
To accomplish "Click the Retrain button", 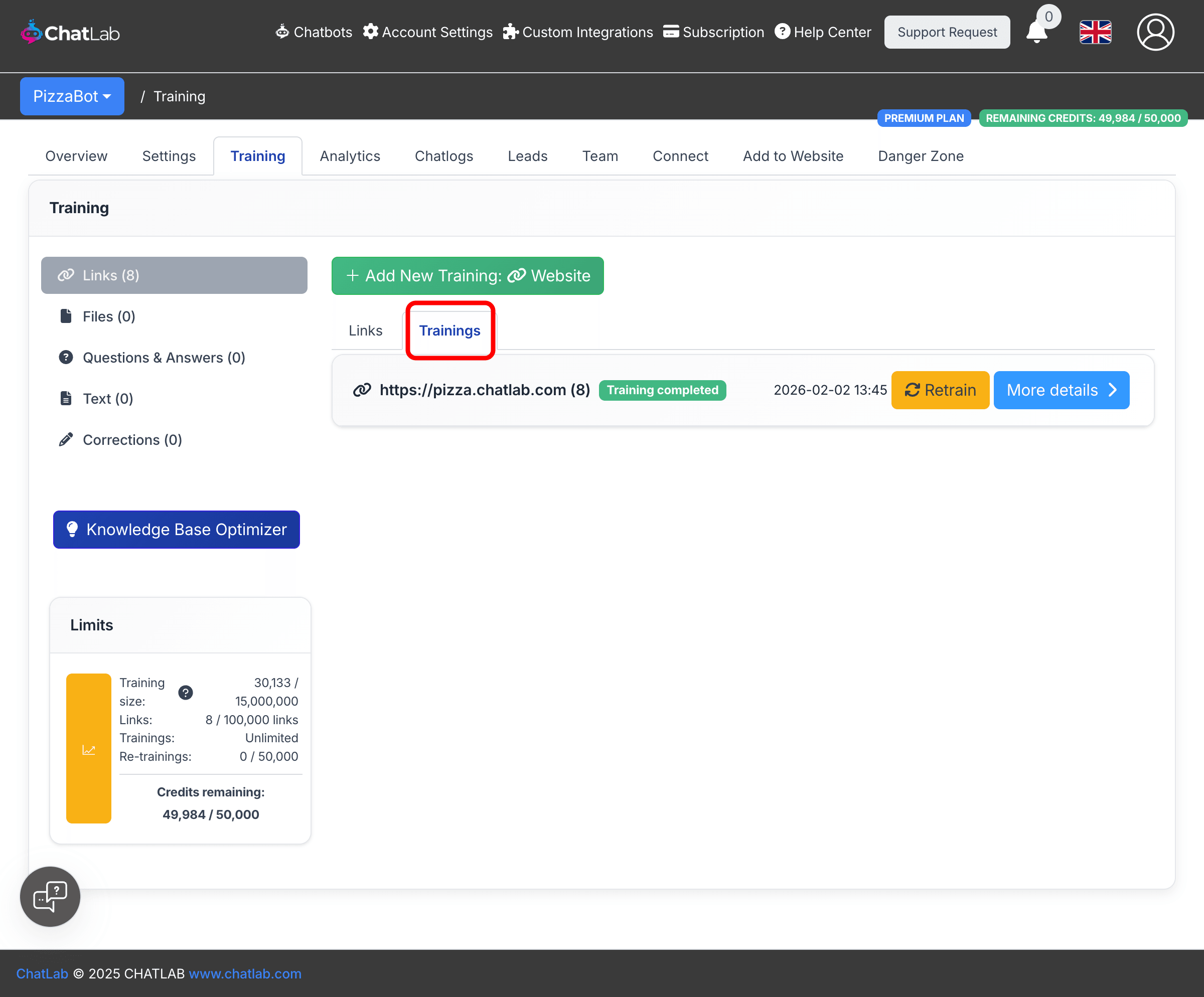I will 940,390.
